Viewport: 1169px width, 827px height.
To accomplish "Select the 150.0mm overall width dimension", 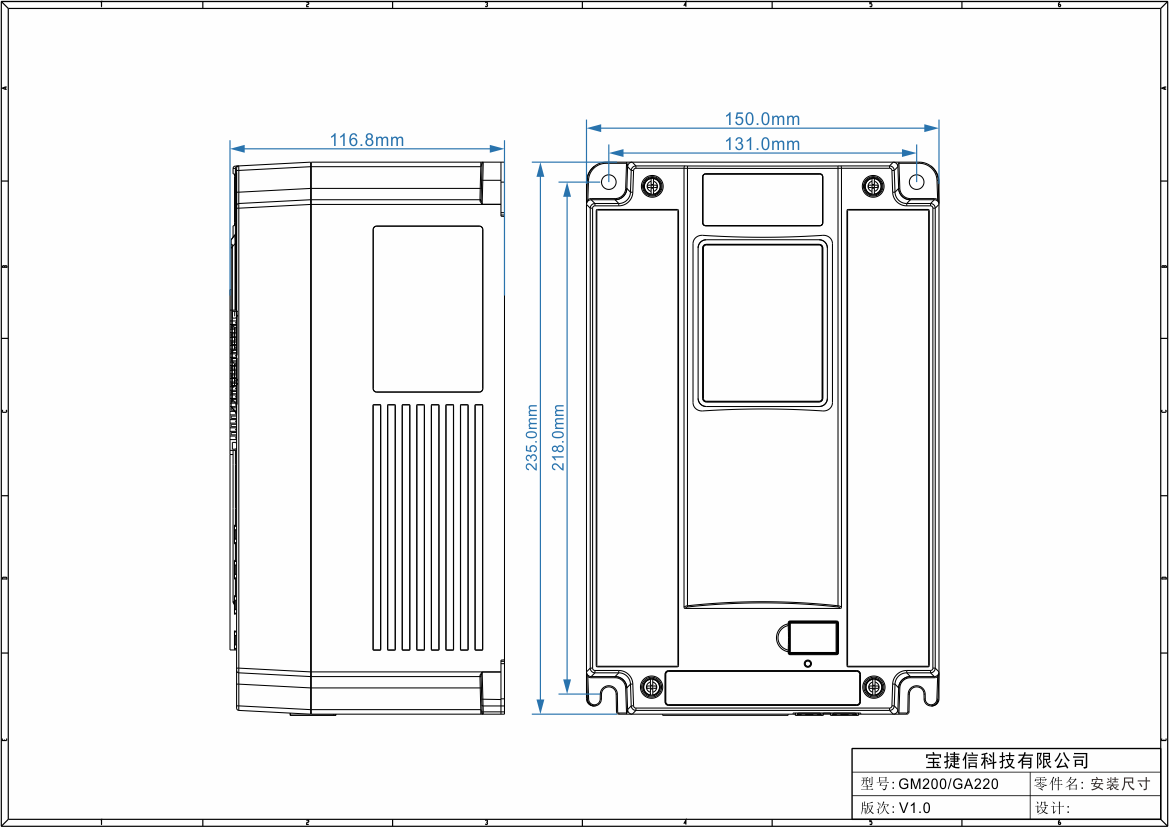I will point(762,119).
